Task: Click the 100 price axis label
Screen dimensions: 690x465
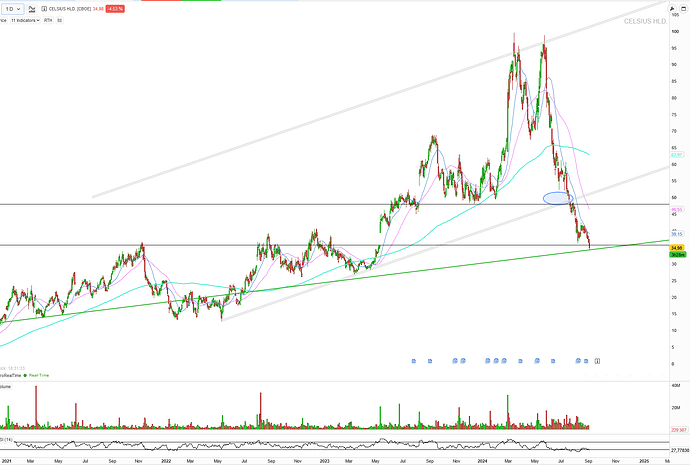Action: coord(675,32)
